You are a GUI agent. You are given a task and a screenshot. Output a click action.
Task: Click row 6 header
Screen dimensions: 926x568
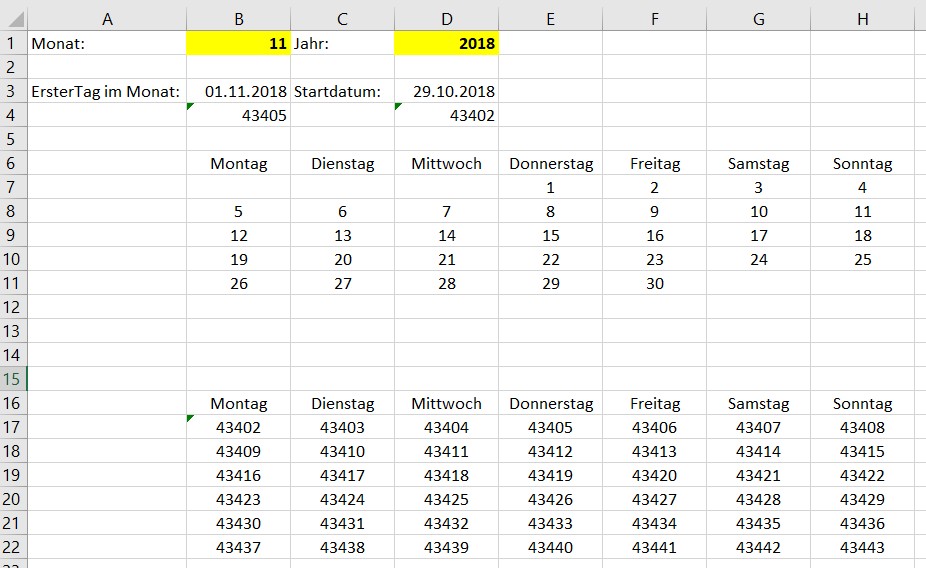pyautogui.click(x=14, y=163)
